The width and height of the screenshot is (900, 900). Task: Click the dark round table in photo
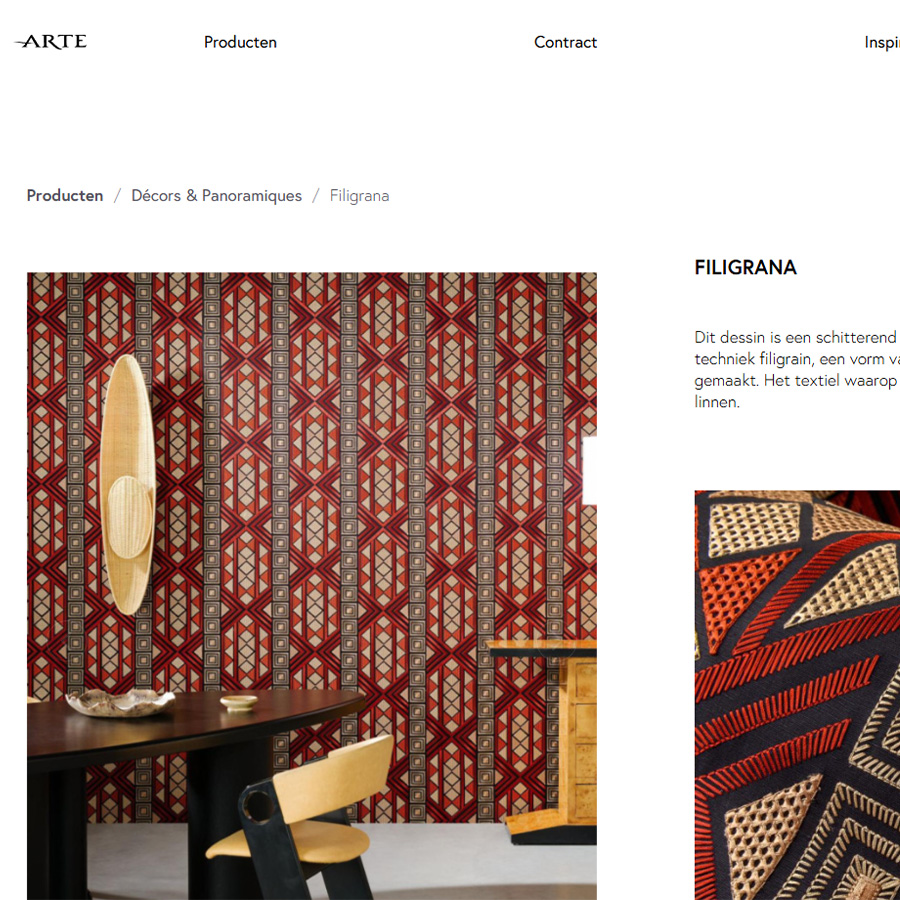189,746
